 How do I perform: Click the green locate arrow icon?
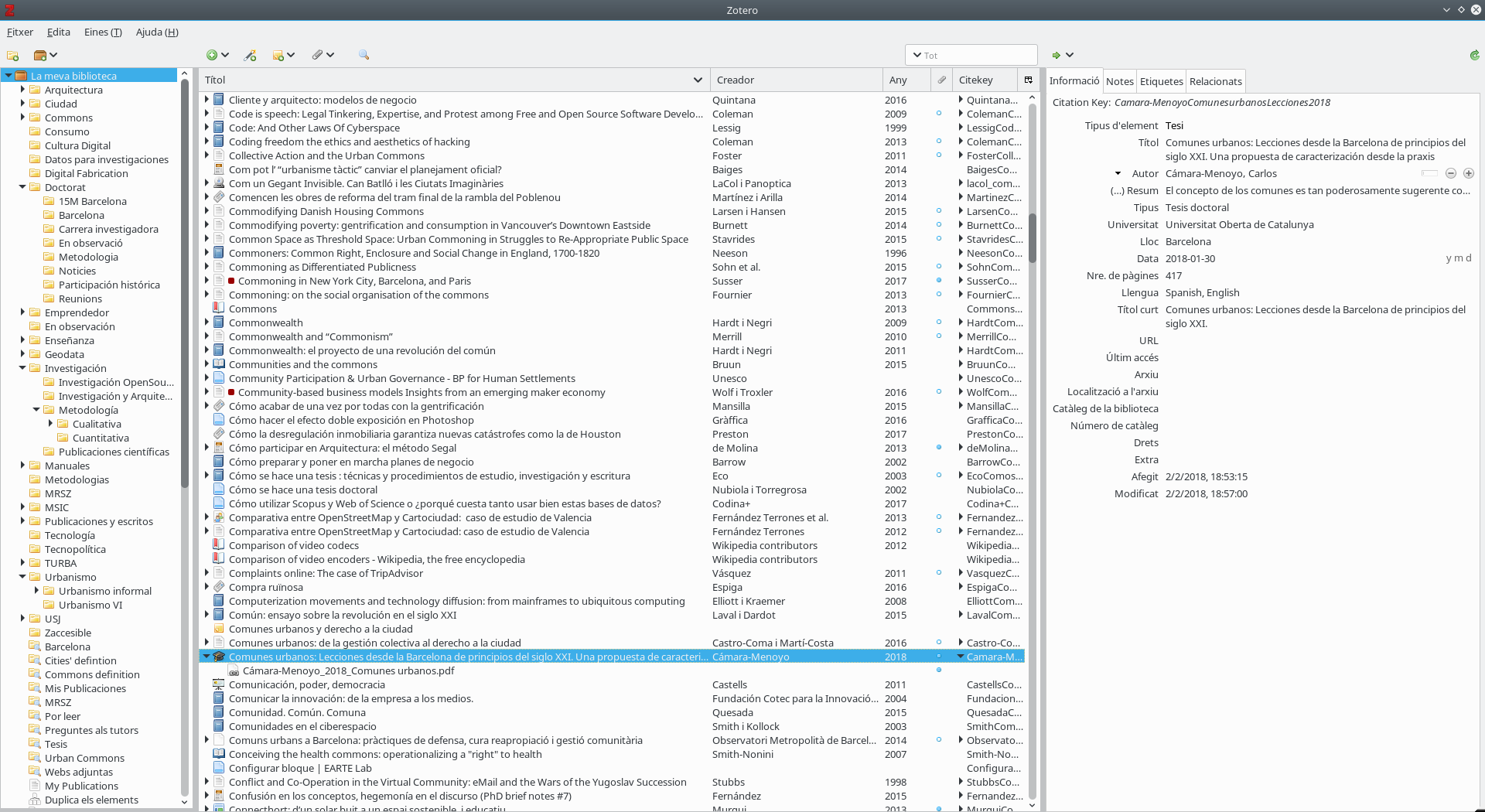coord(1056,55)
